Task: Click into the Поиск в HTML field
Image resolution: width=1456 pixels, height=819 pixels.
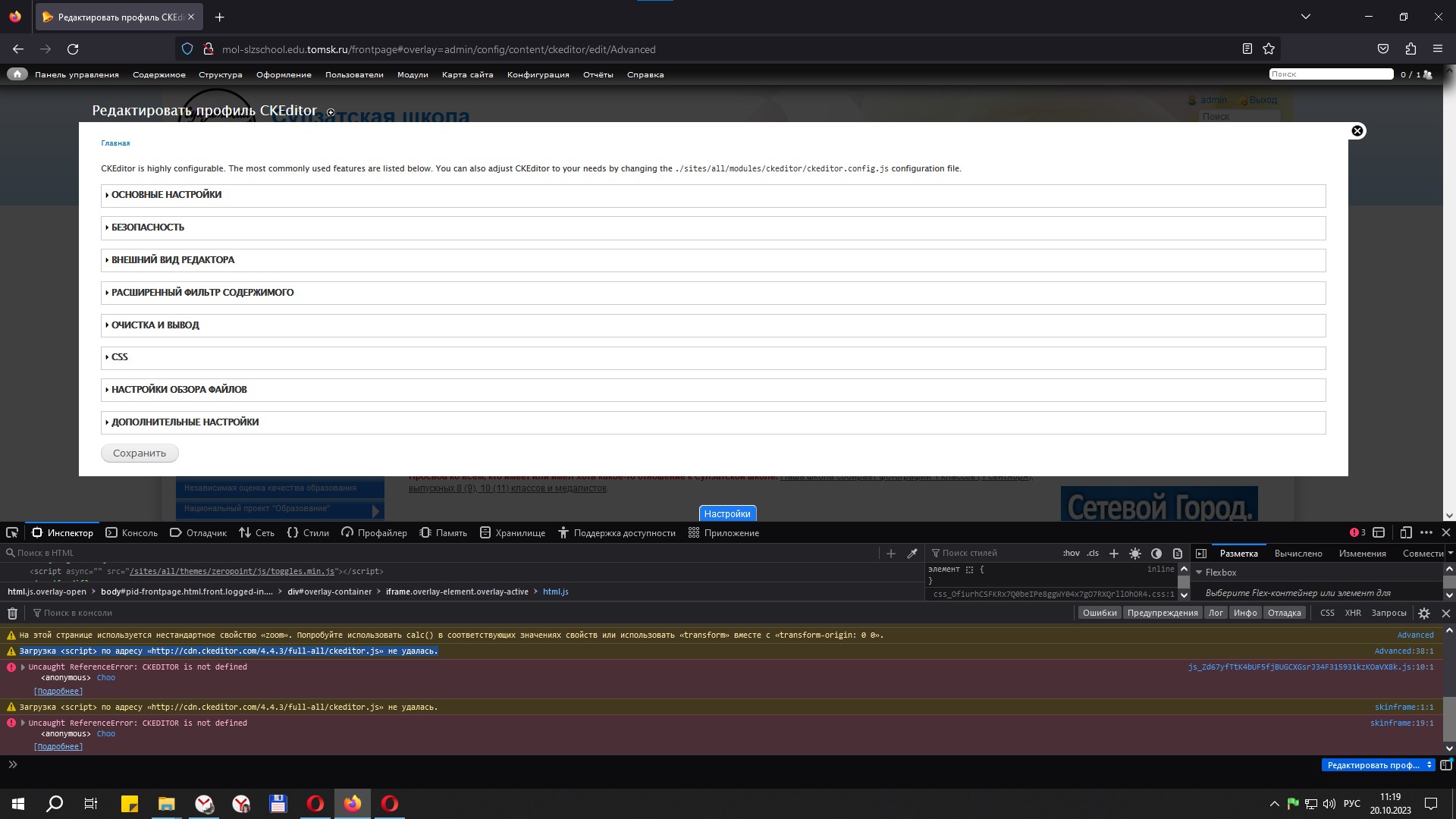Action: (440, 554)
